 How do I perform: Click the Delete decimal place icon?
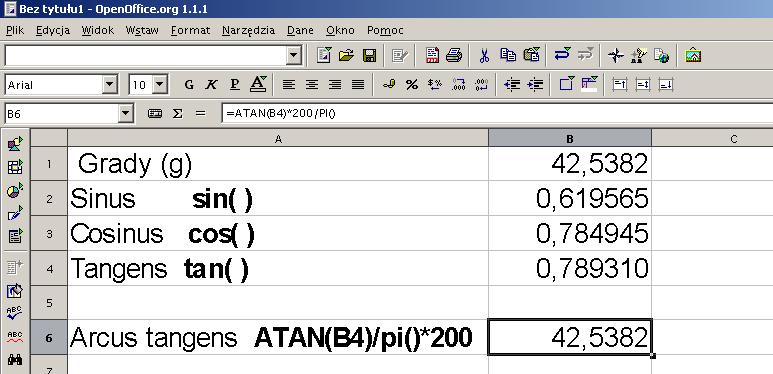click(482, 85)
